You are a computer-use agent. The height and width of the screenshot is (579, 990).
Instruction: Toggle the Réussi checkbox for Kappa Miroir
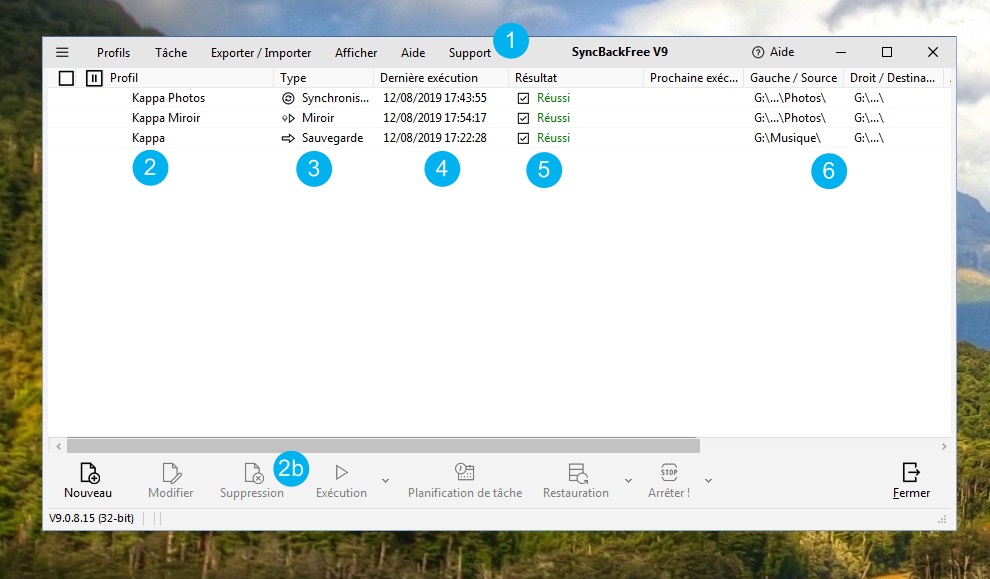pyautogui.click(x=523, y=118)
